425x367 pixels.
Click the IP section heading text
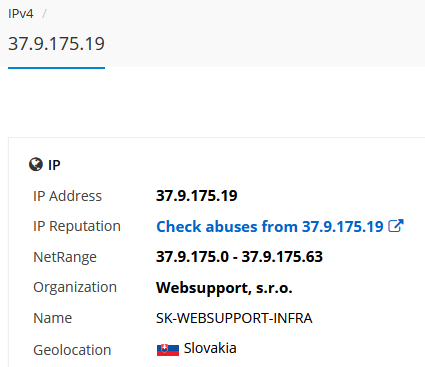tap(54, 165)
